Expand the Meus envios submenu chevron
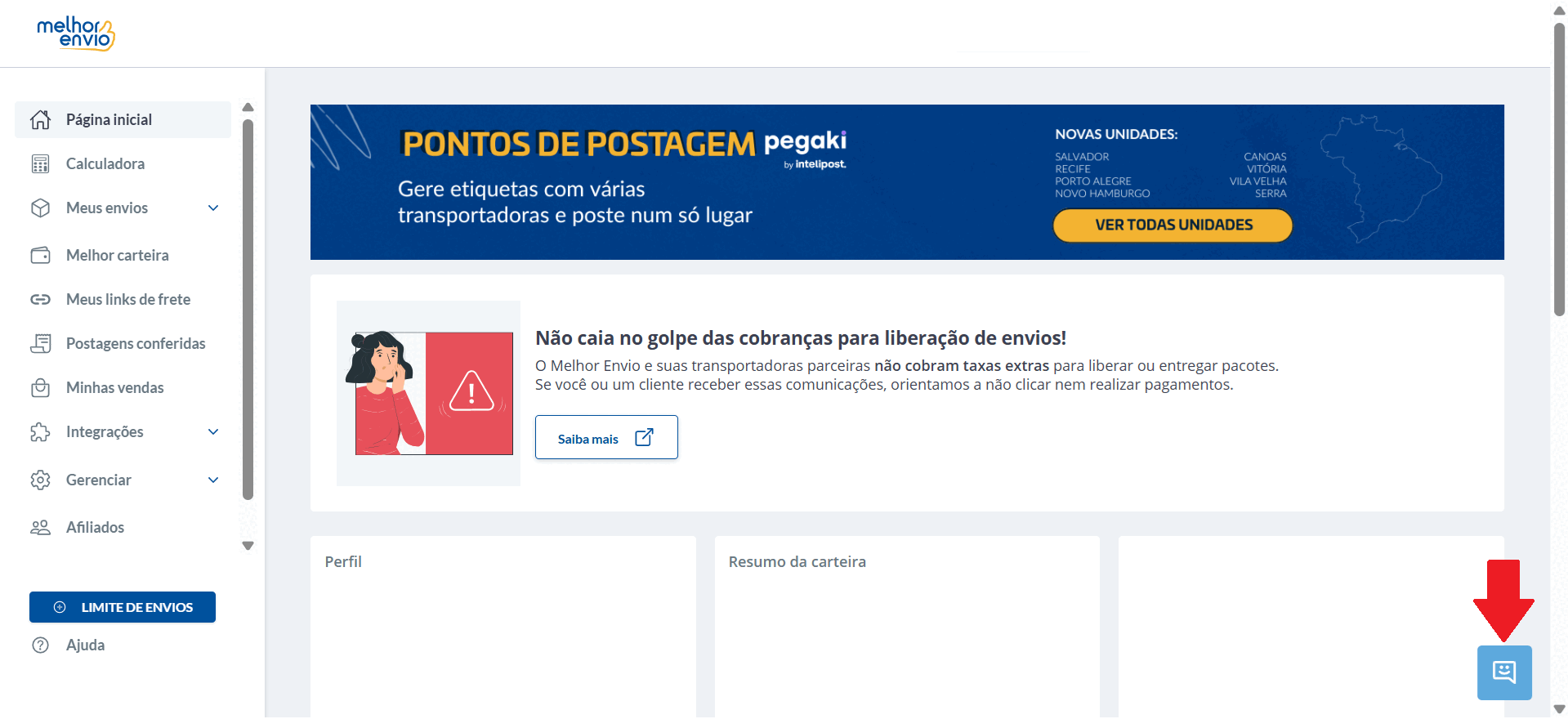This screenshot has width=1568, height=719. coord(213,208)
